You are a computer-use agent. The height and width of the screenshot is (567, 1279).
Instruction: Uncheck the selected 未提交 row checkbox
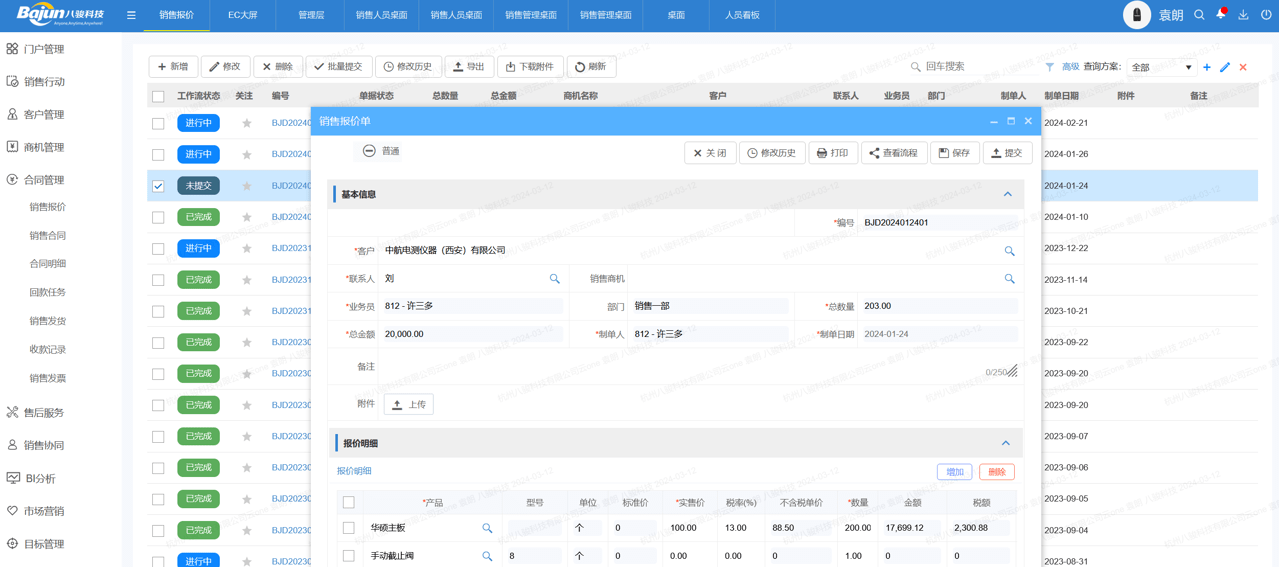click(x=158, y=186)
